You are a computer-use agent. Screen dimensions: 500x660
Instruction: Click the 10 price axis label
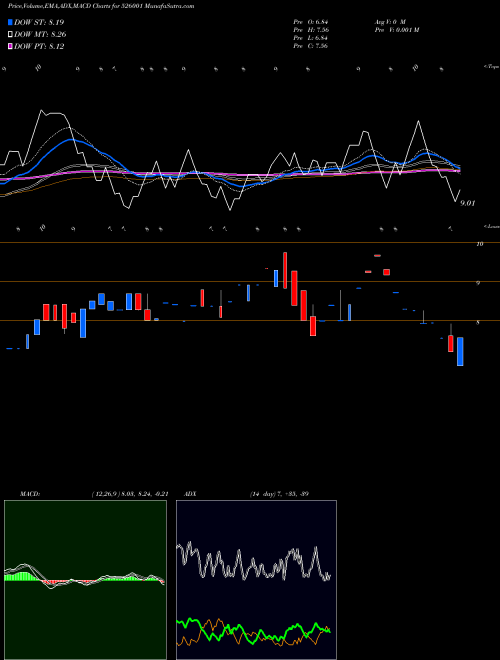479,244
